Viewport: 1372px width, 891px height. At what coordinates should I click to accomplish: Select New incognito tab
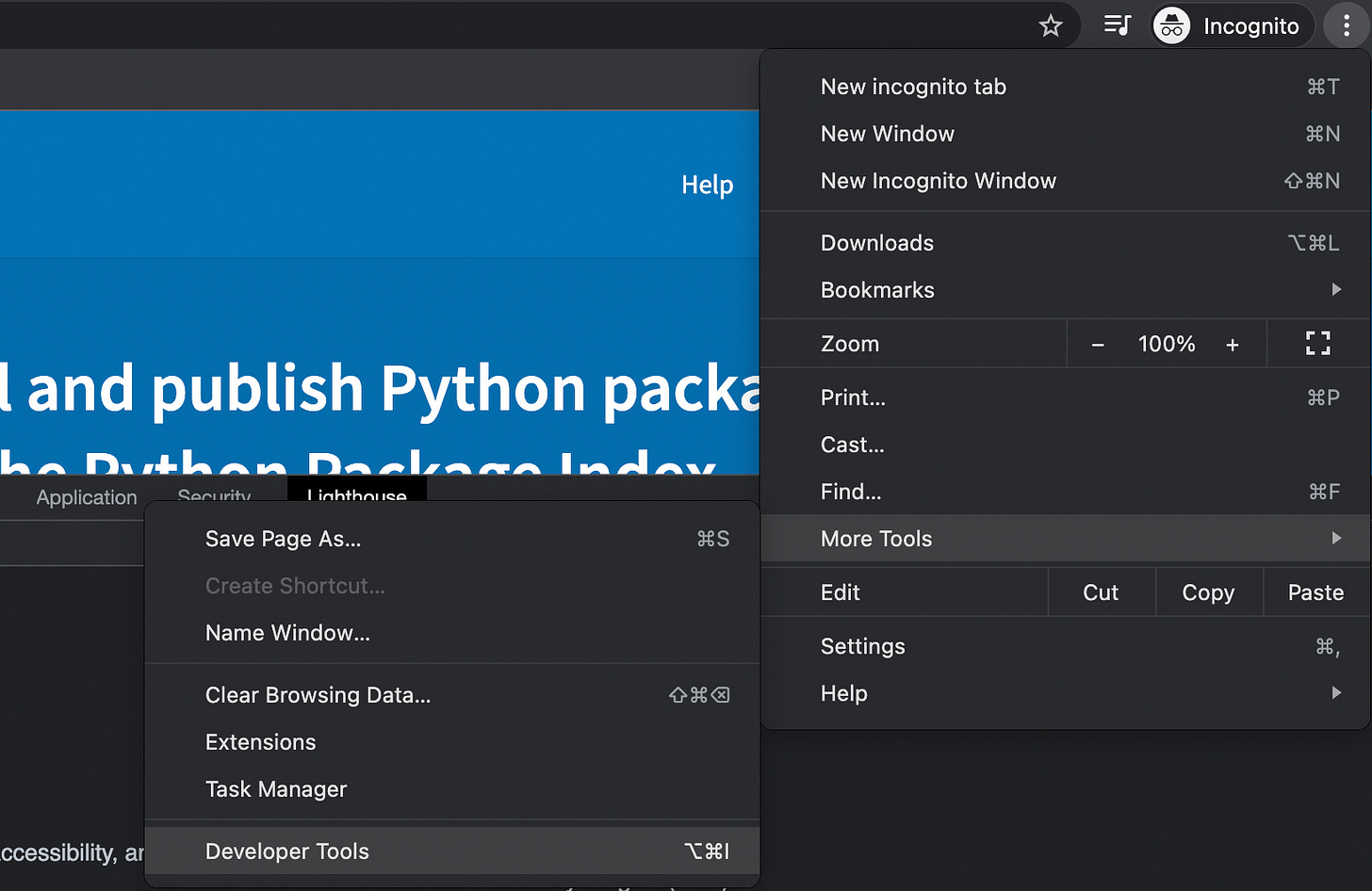pos(1065,87)
